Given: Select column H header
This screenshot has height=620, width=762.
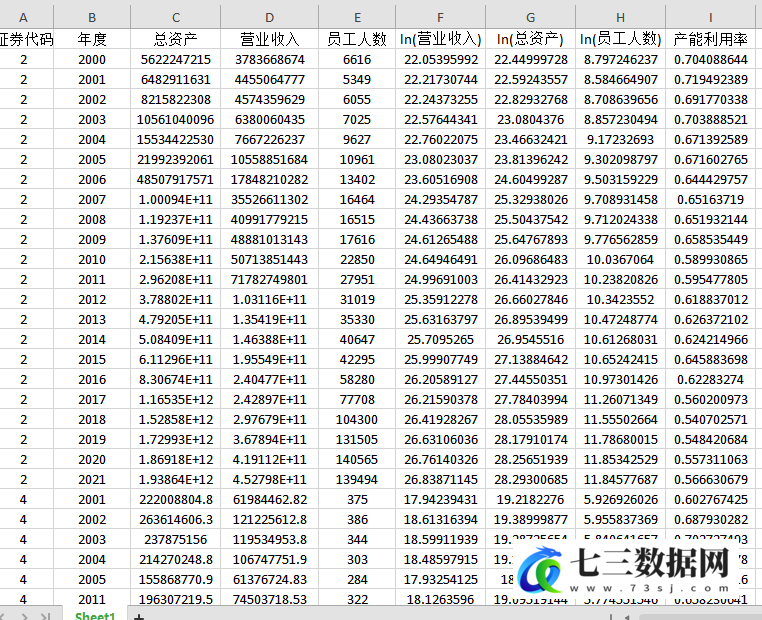Looking at the screenshot, I should [621, 17].
